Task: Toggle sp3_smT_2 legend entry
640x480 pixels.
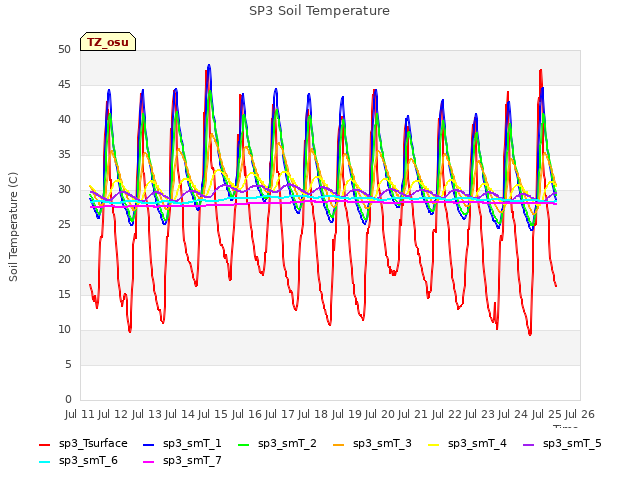Action: coord(277,444)
